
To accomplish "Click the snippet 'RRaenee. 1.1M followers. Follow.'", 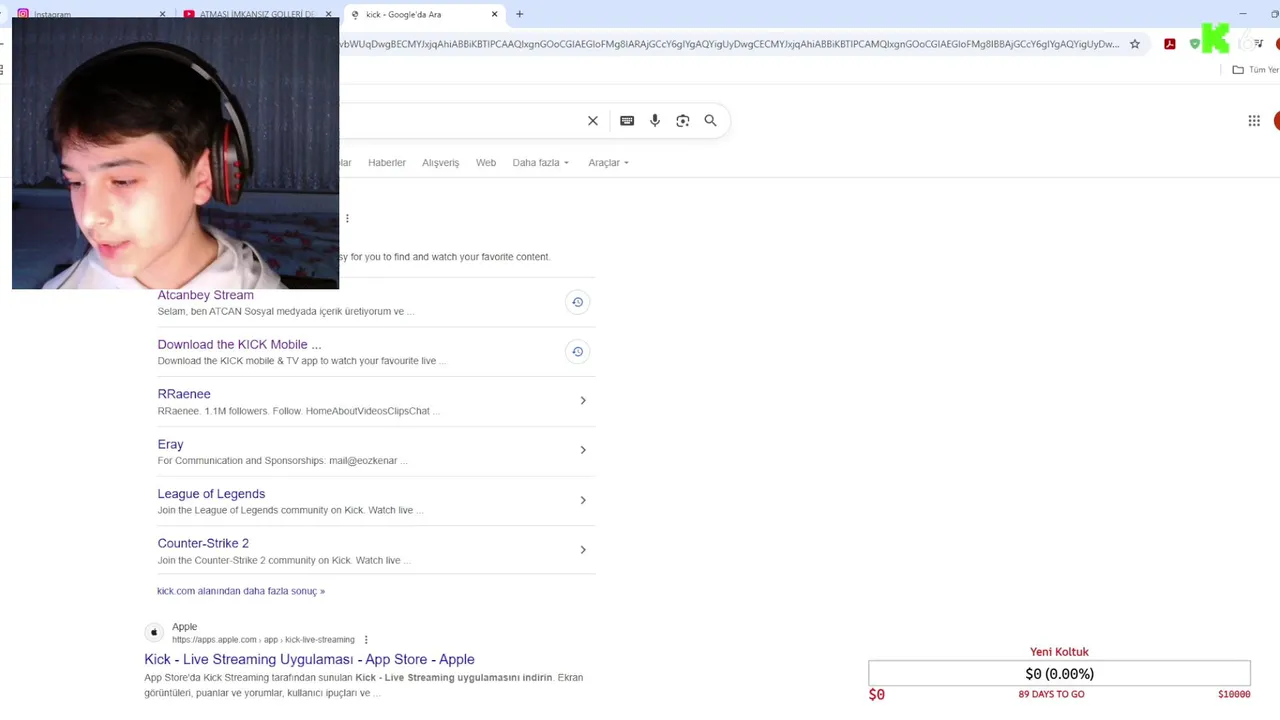I will pyautogui.click(x=298, y=411).
